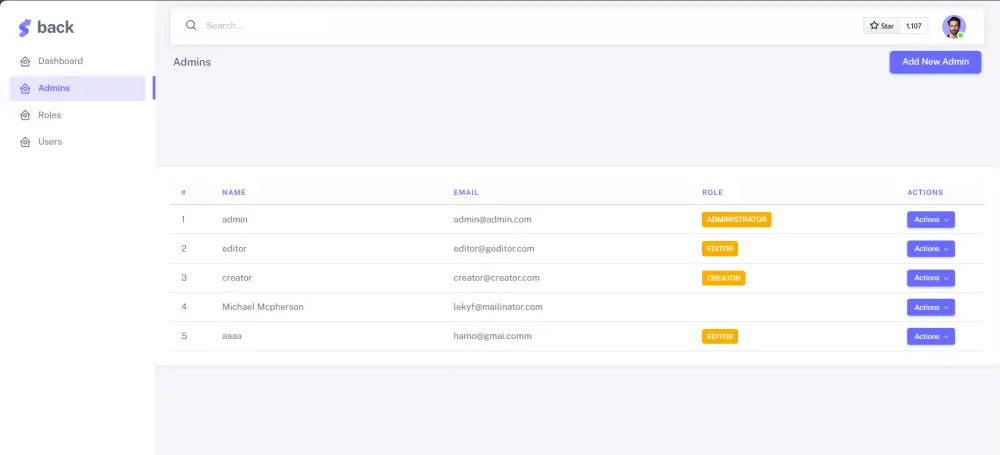Click the ADMINISTRATOR role badge
This screenshot has height=455, width=1000.
737,220
